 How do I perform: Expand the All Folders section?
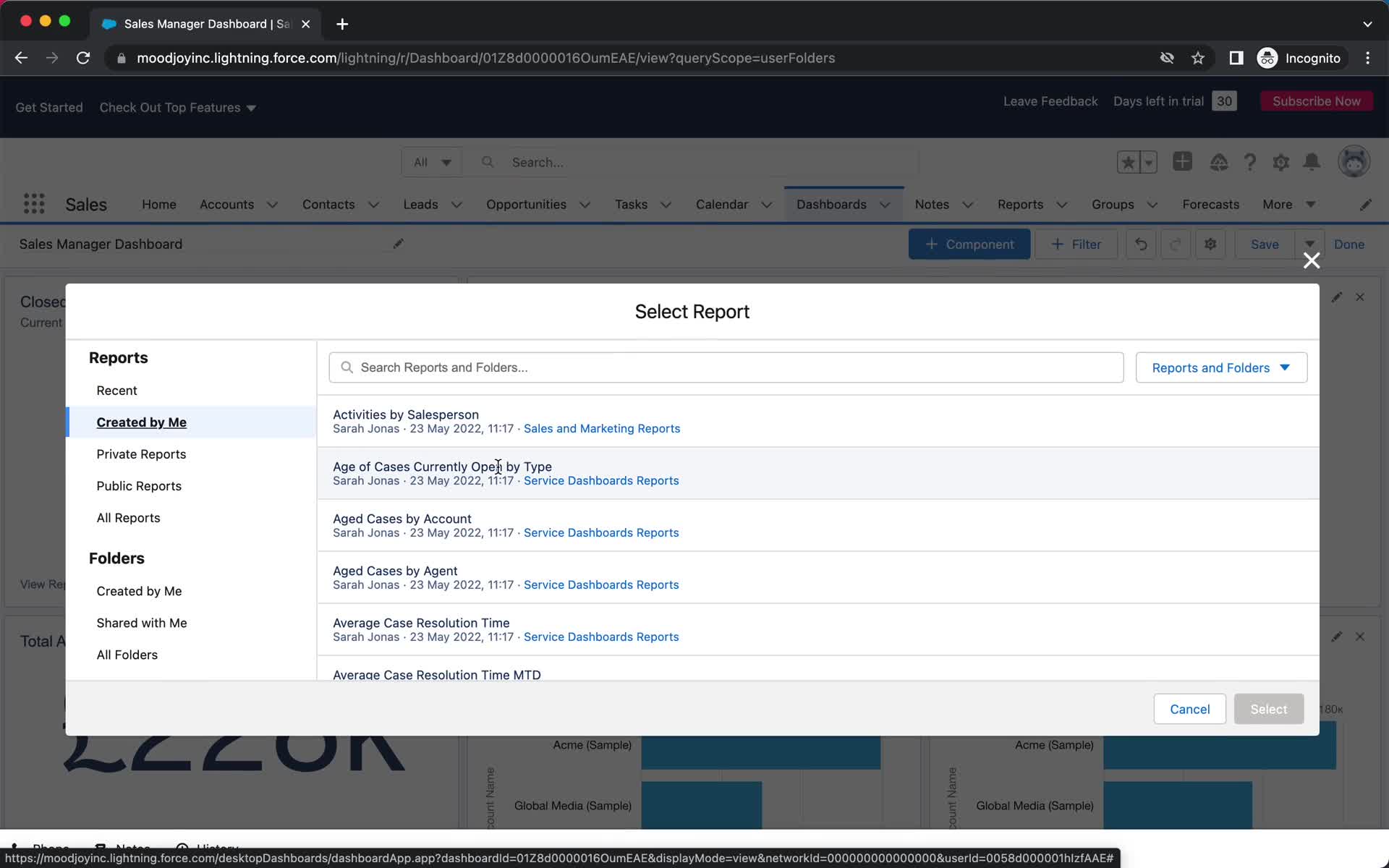127,654
